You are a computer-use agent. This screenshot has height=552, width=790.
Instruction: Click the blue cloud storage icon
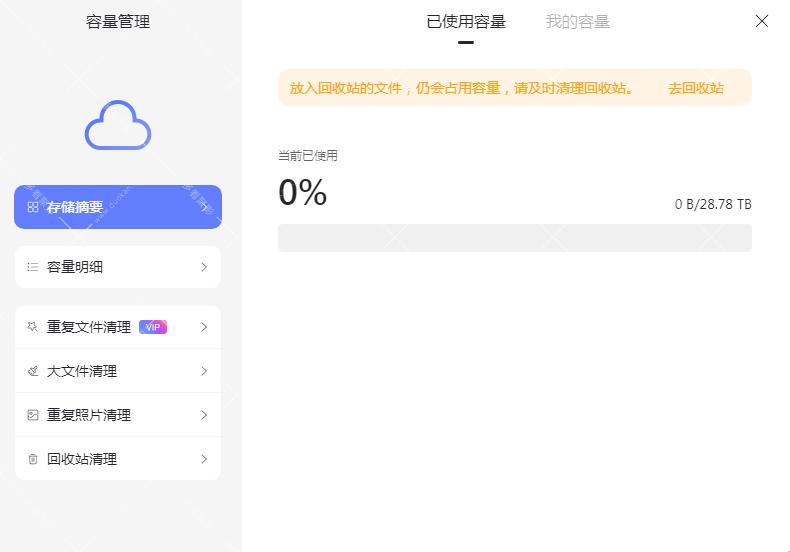pyautogui.click(x=118, y=125)
